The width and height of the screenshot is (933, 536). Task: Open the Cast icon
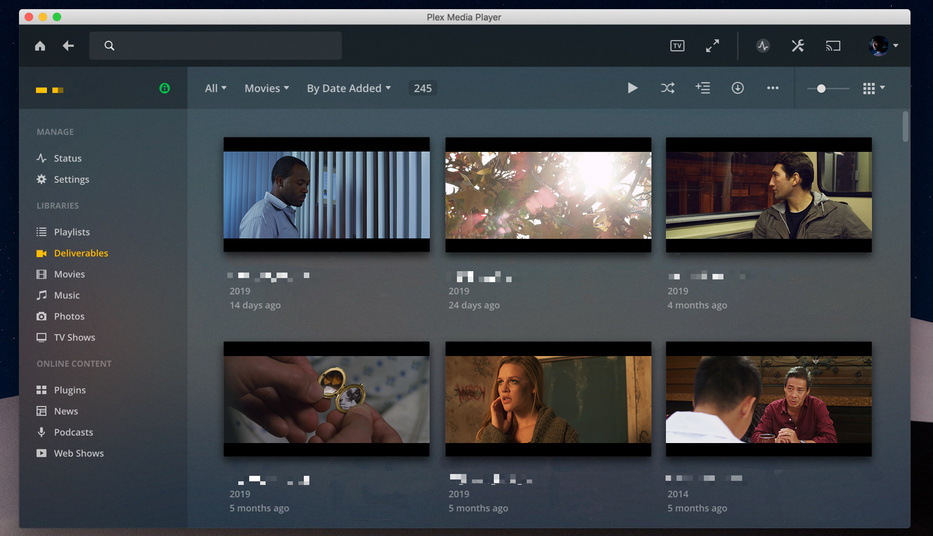pyautogui.click(x=833, y=46)
